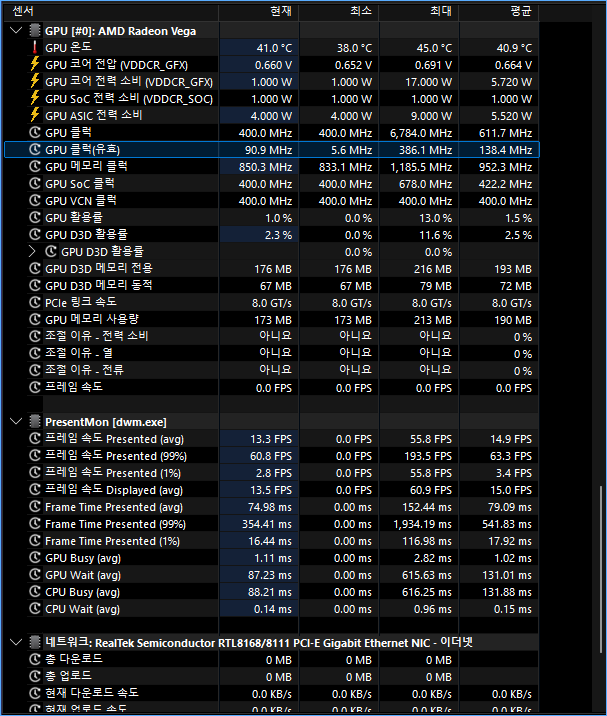The width and height of the screenshot is (607, 716).
Task: Select the GPU 온도 sensor row
Action: [x=271, y=47]
